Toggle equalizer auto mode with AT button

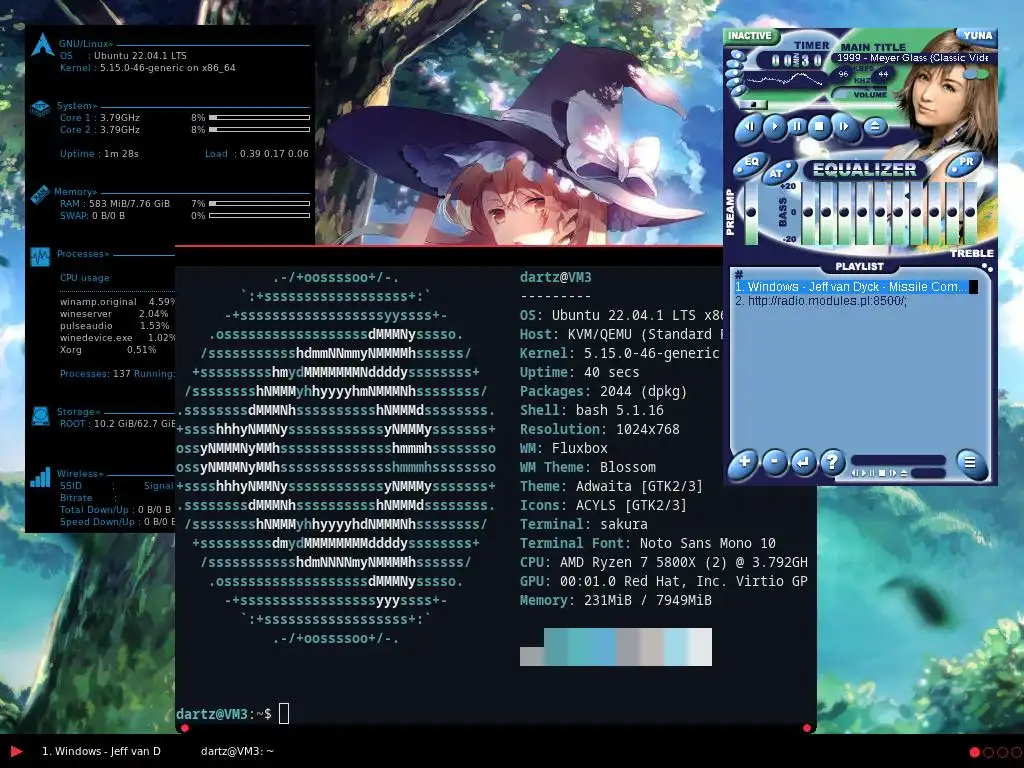(x=778, y=173)
